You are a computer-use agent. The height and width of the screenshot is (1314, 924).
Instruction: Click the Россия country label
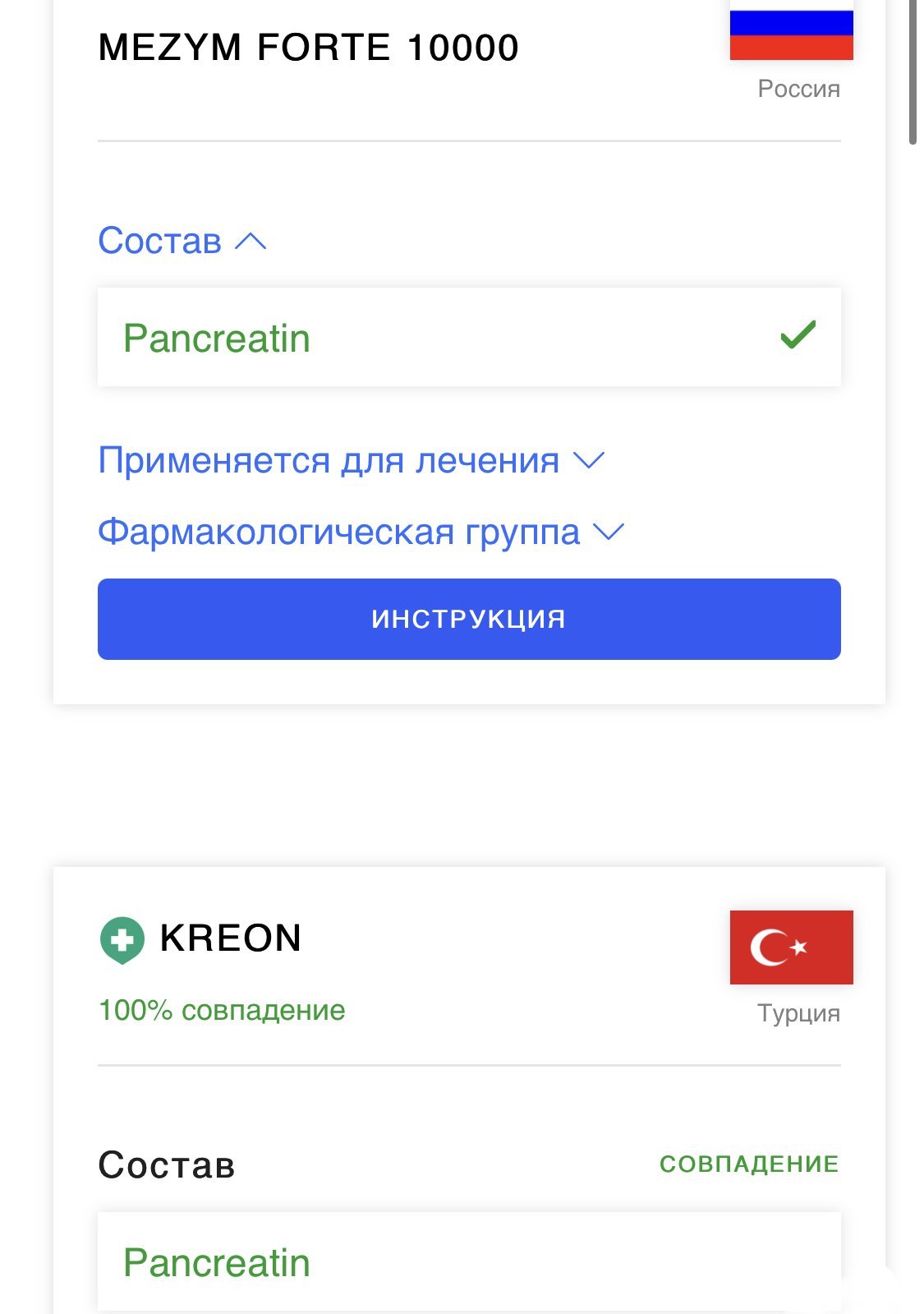pos(798,89)
